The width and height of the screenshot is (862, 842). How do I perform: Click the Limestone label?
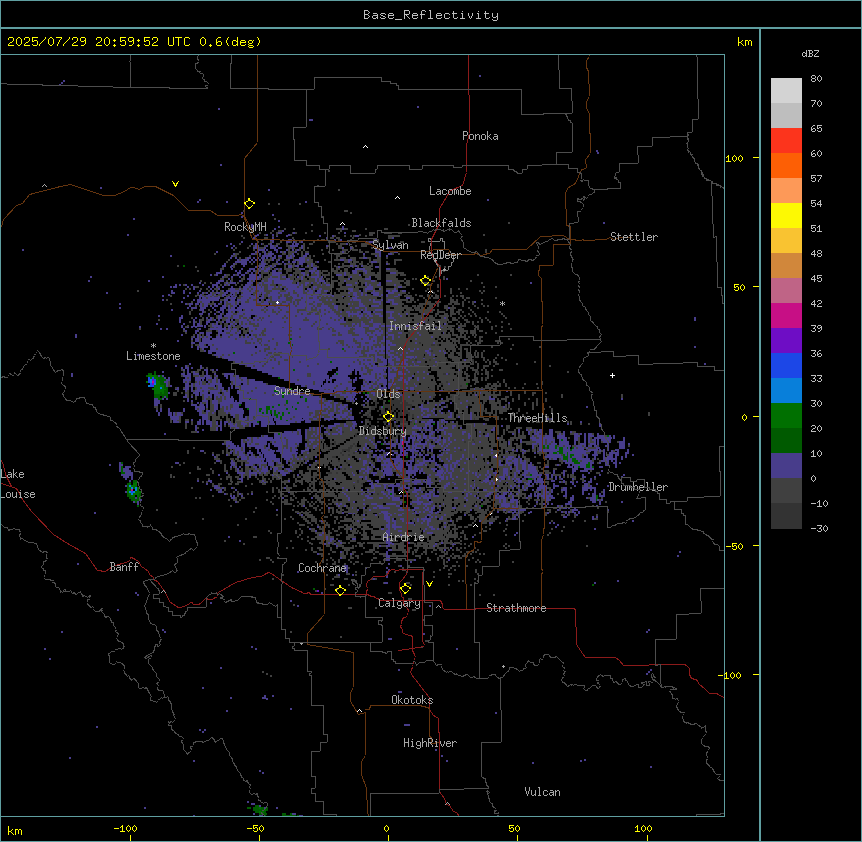coord(153,356)
